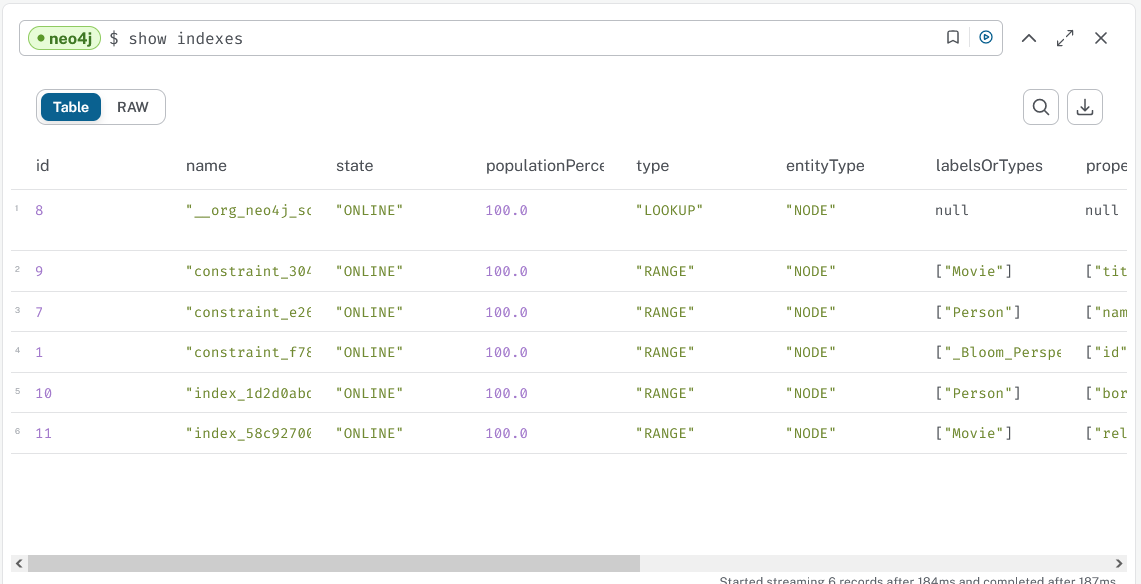The image size is (1141, 584).
Task: Open search in results table
Action: (1041, 108)
